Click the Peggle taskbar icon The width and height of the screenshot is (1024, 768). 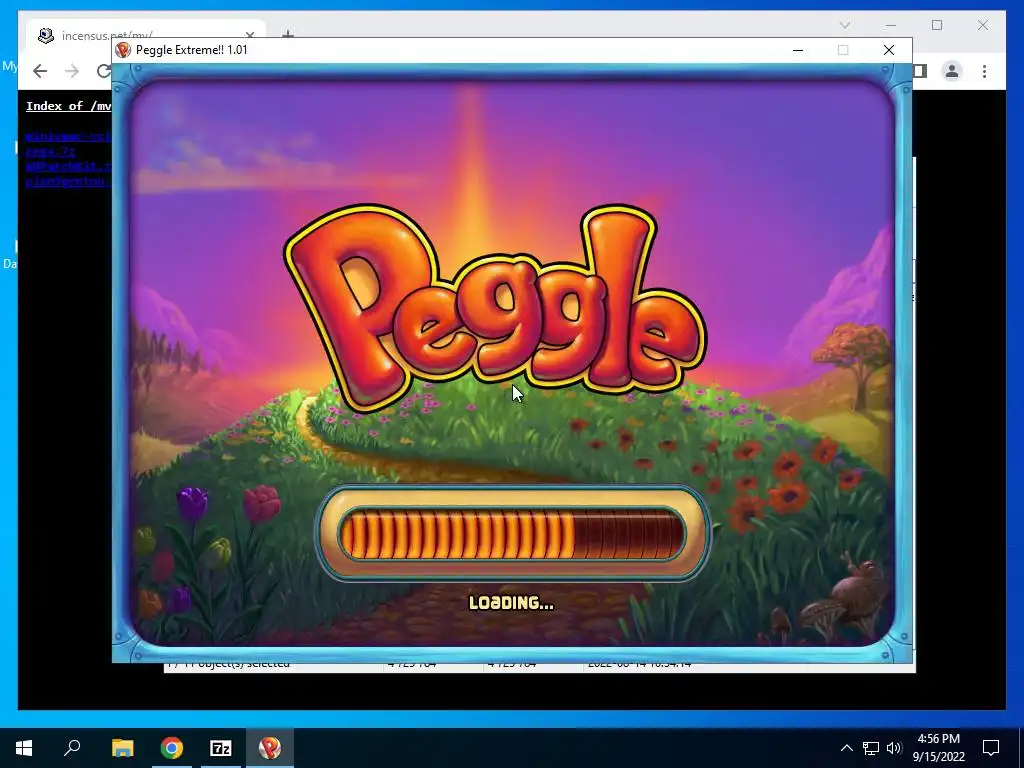coord(270,748)
